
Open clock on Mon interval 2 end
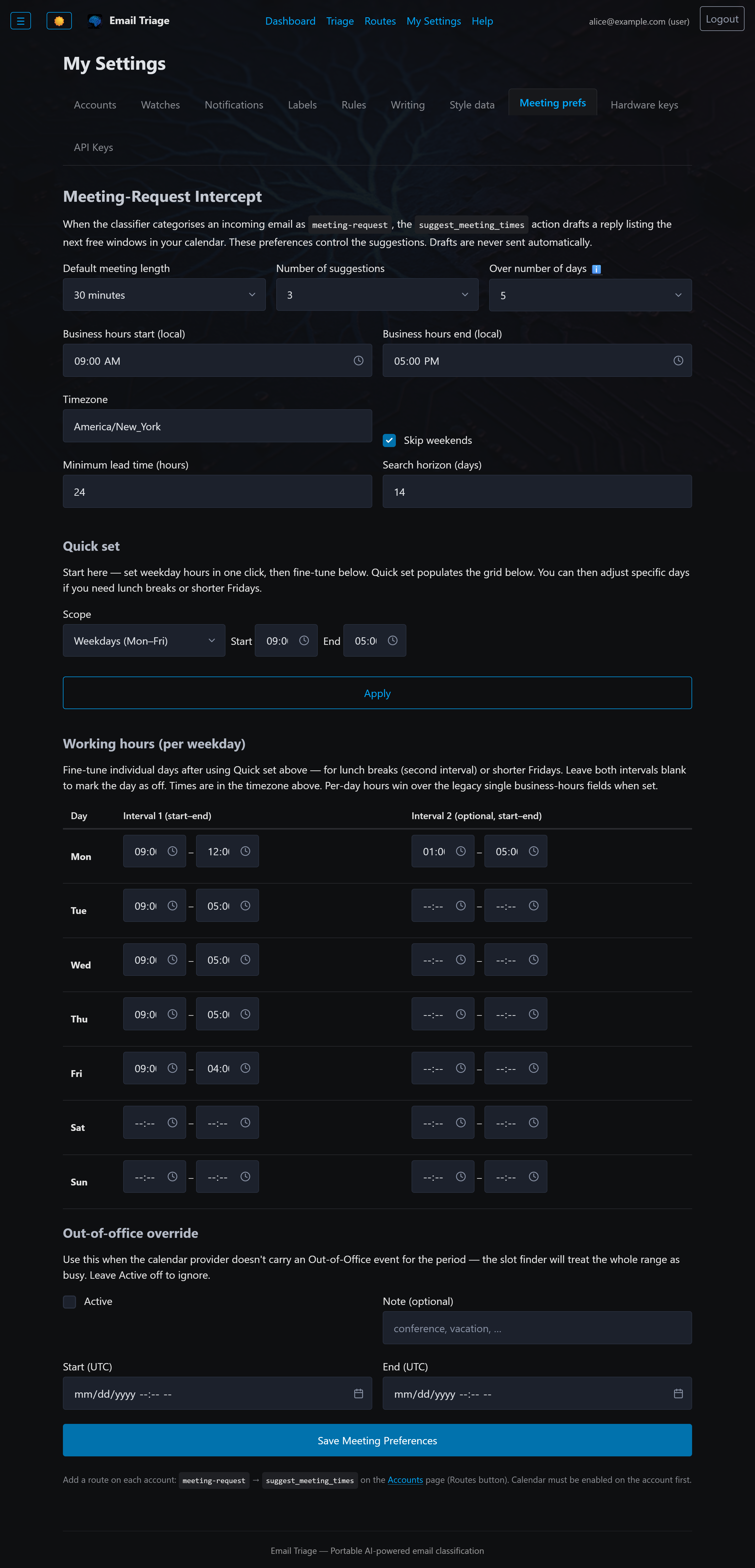(534, 851)
